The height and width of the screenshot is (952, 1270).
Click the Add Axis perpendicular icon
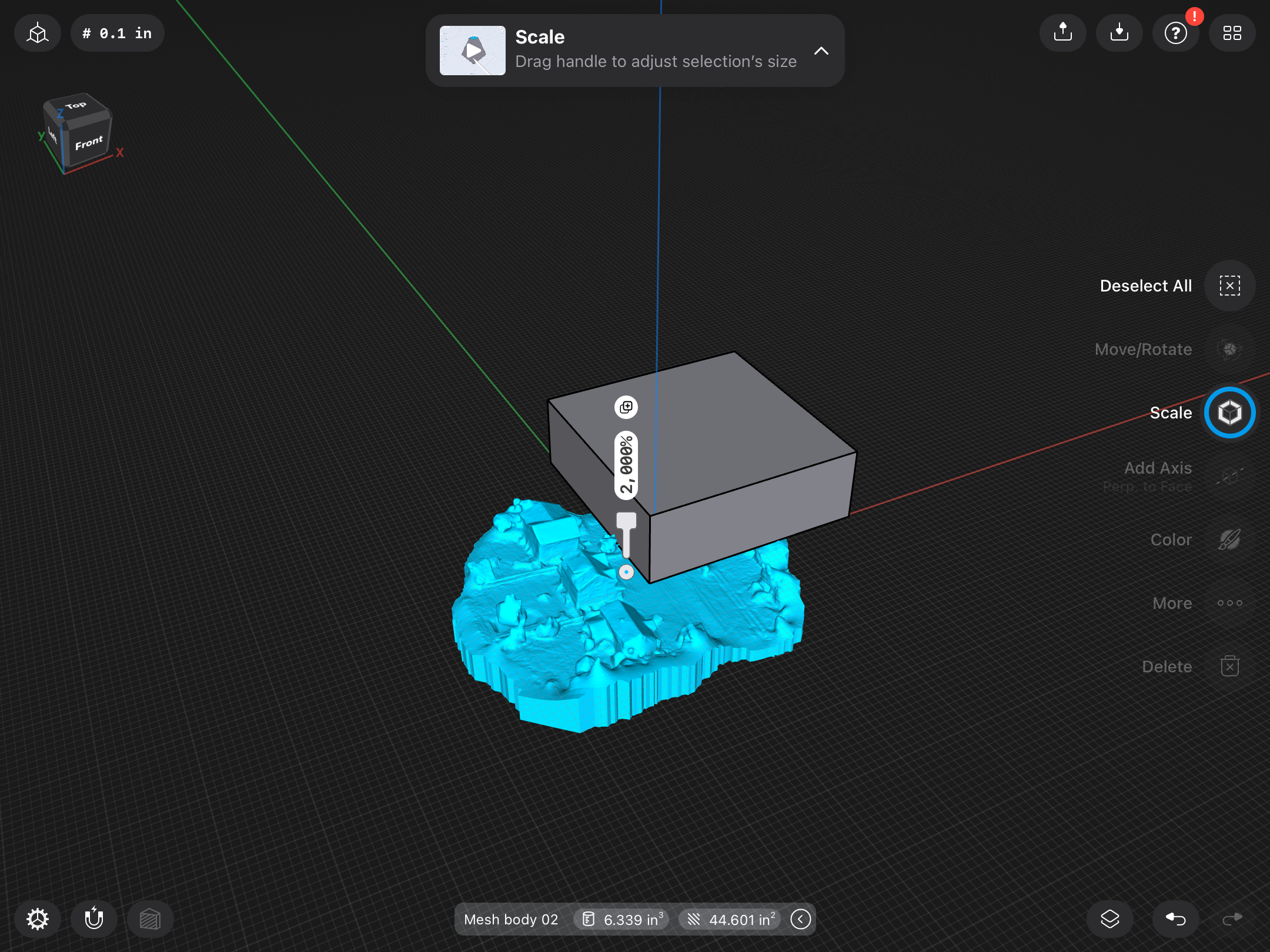(x=1229, y=476)
